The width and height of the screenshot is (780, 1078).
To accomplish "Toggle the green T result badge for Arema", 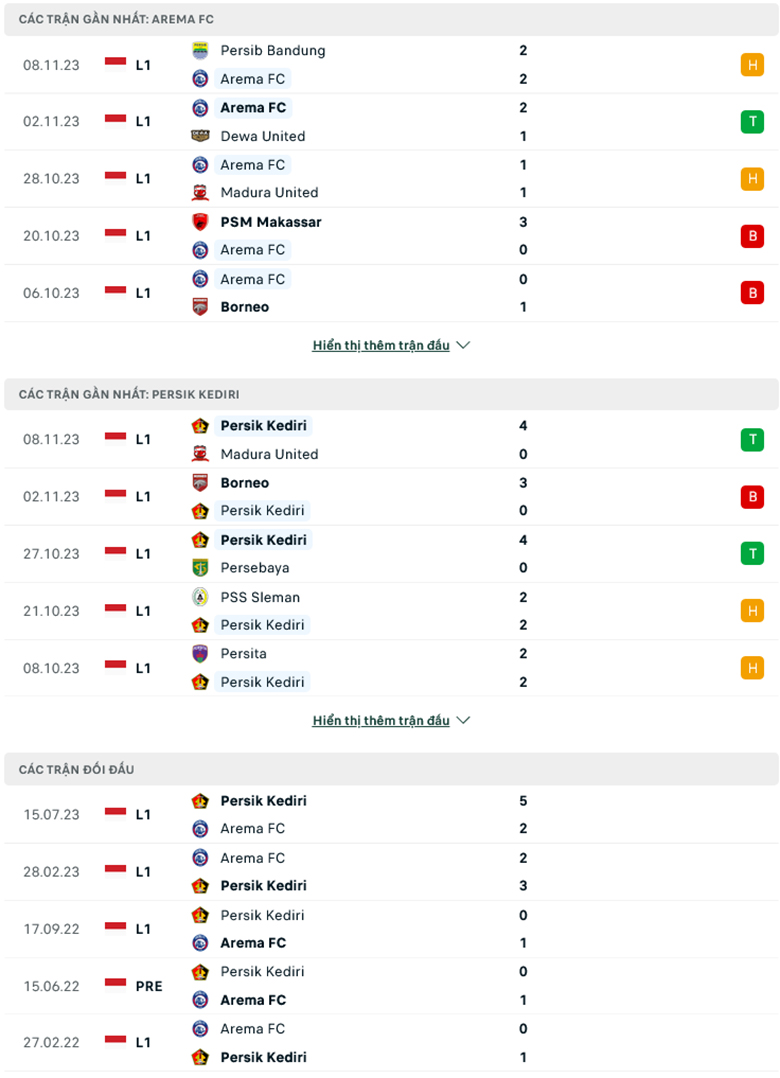I will [752, 121].
